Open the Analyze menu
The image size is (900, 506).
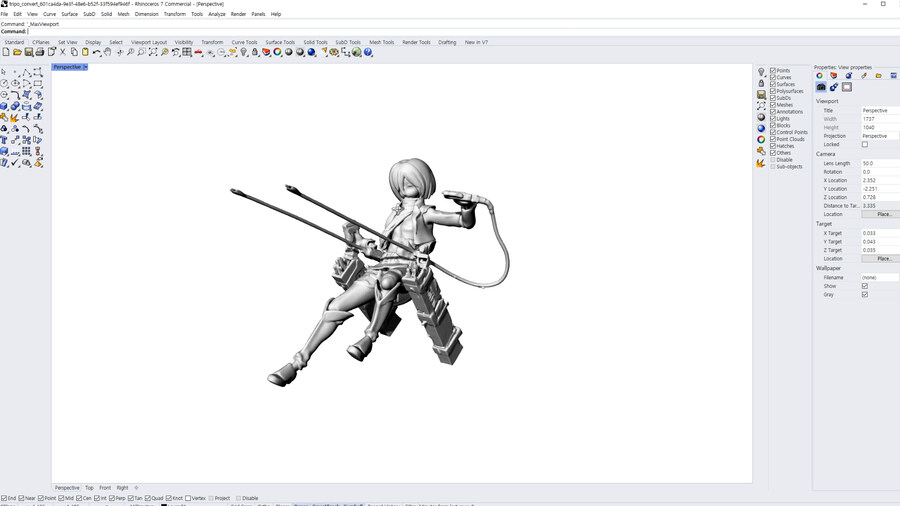tap(216, 14)
